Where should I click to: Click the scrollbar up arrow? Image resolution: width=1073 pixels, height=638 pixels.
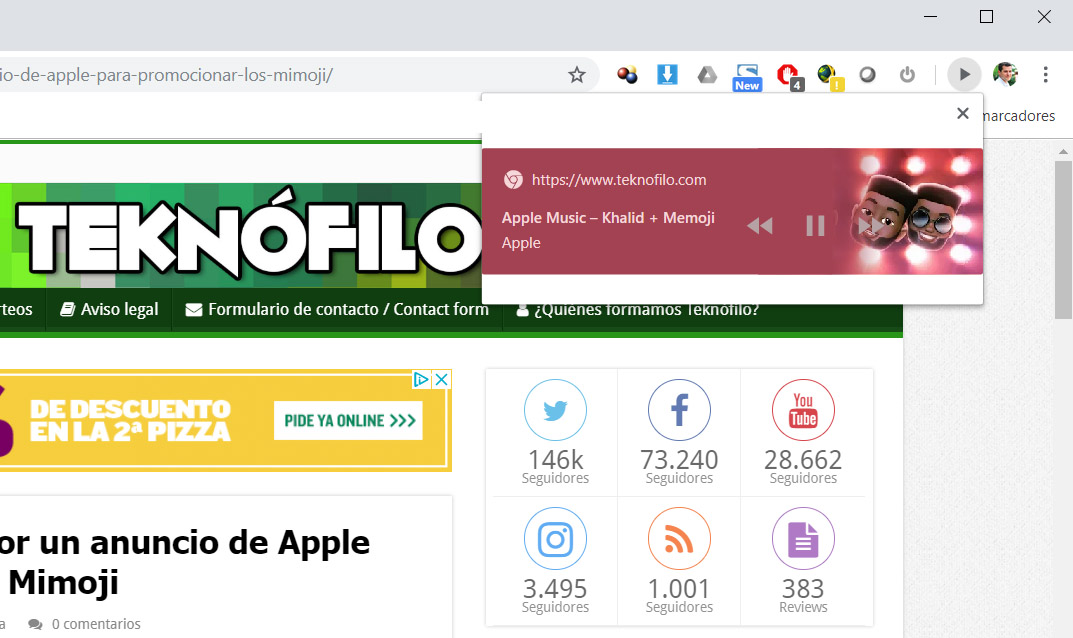pyautogui.click(x=1063, y=151)
